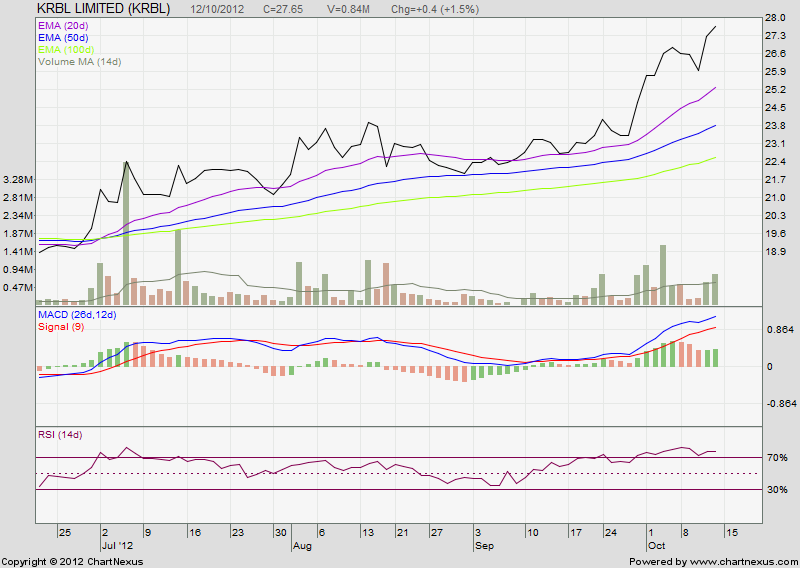Click the 1.87M volume axis label
Viewport: 800px width, 568px height.
(18, 234)
